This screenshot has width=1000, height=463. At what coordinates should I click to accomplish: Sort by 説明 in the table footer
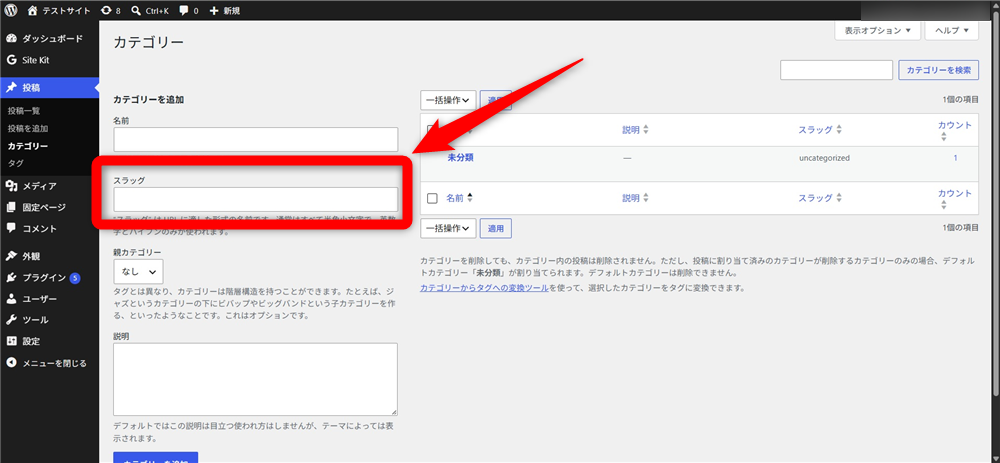[635, 198]
